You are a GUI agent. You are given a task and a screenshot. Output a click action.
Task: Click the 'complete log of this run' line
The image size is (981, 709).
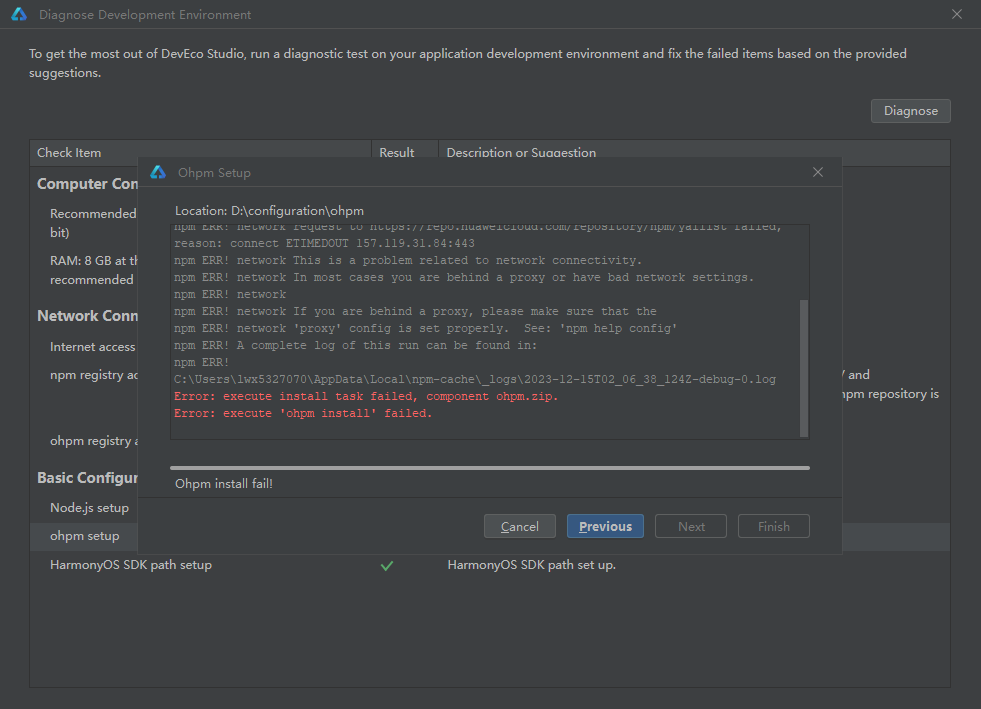[x=355, y=345]
